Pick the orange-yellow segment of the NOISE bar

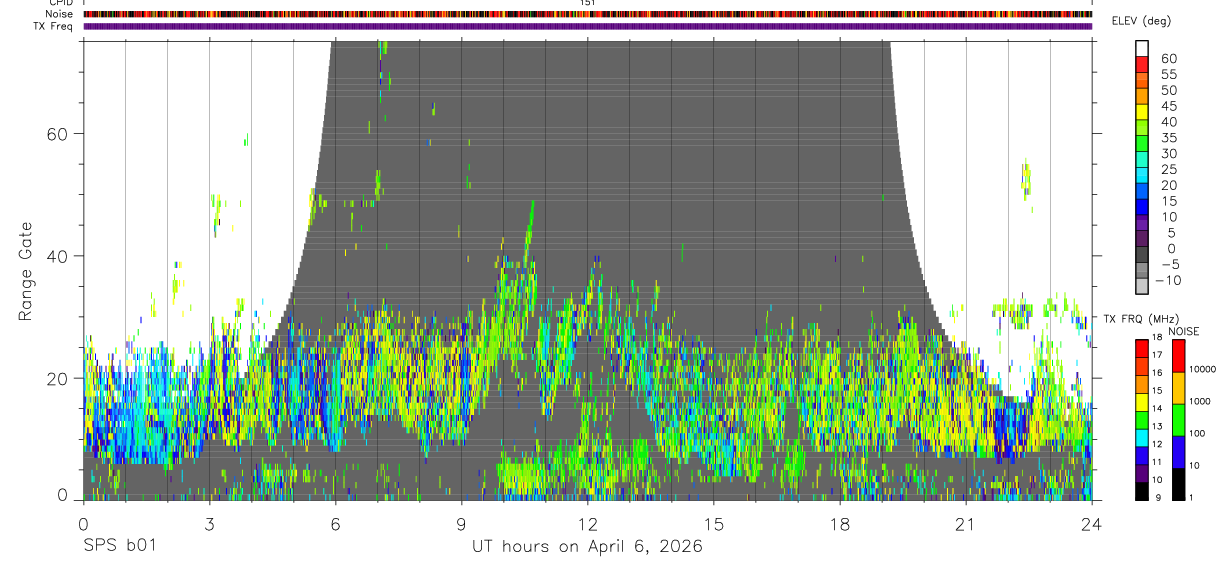point(1178,388)
